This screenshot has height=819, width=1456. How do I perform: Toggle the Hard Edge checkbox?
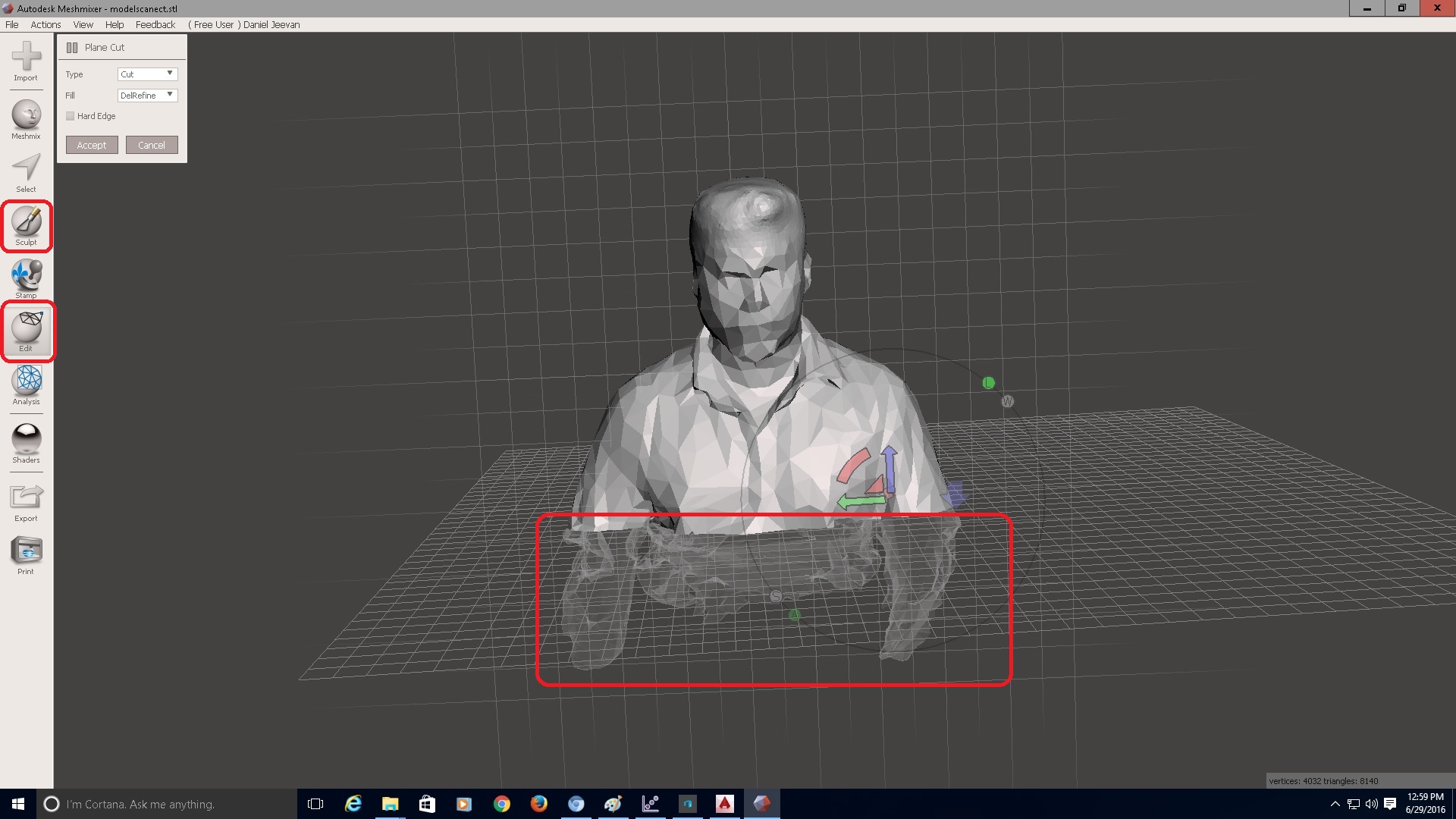pyautogui.click(x=70, y=116)
